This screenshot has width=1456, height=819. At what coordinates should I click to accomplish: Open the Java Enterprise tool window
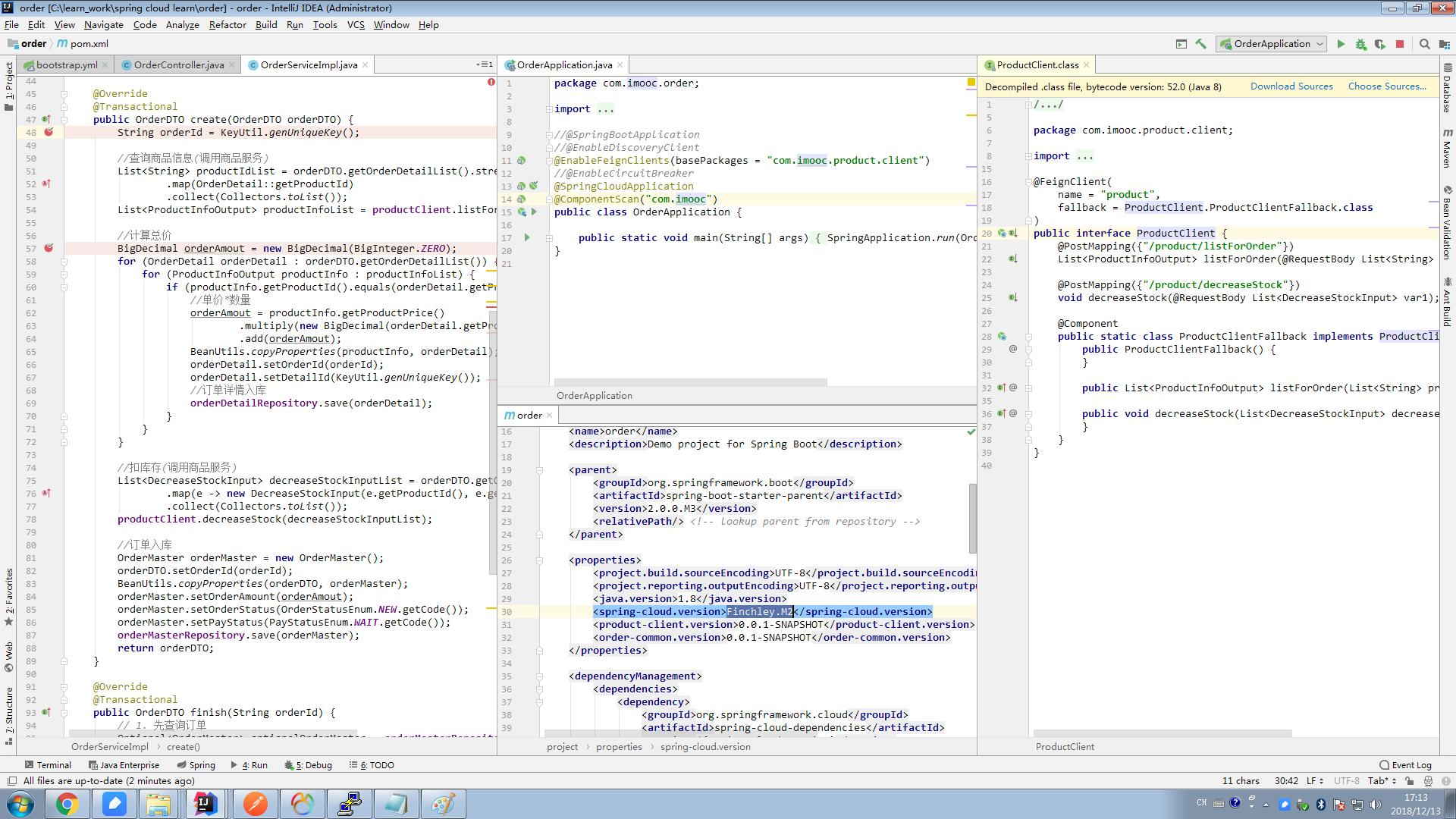coord(124,765)
